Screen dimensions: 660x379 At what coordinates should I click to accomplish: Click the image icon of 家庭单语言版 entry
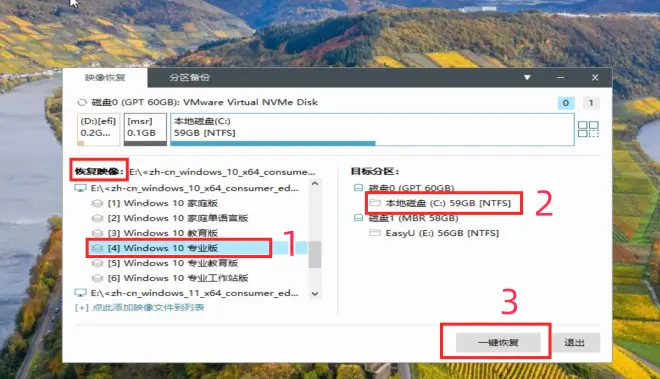(x=97, y=218)
